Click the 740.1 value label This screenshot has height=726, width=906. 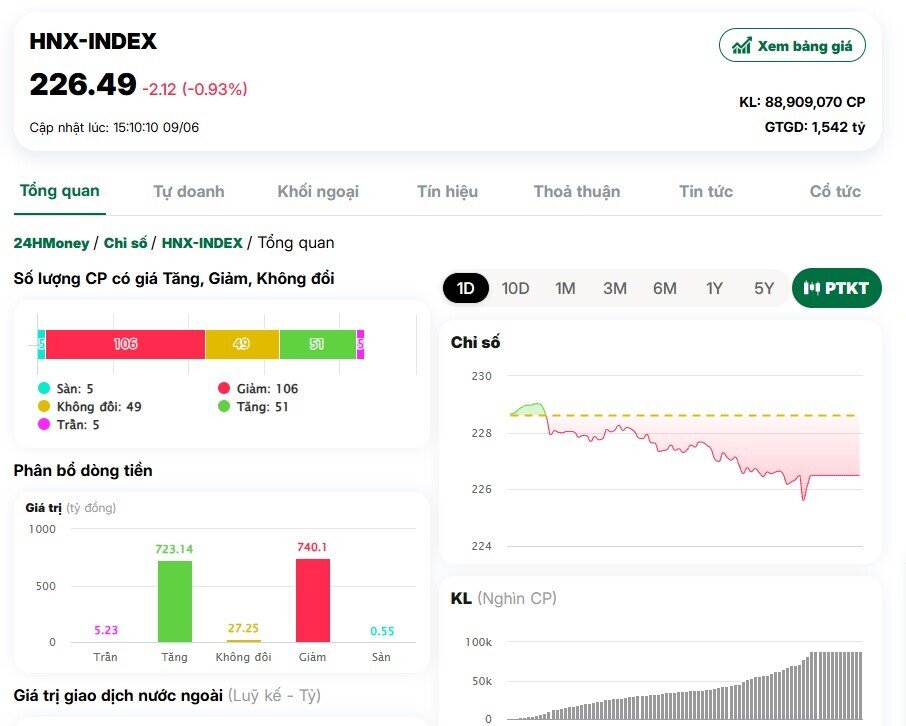pos(312,547)
